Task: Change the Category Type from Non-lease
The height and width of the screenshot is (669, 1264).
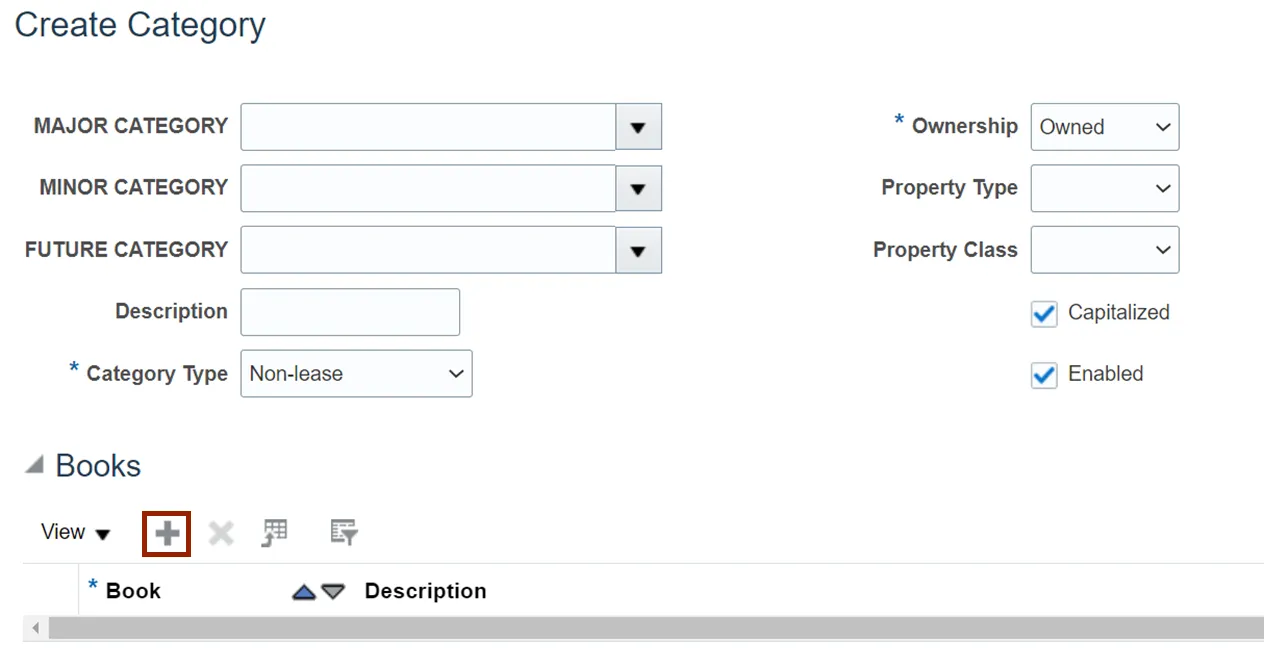Action: click(x=356, y=373)
